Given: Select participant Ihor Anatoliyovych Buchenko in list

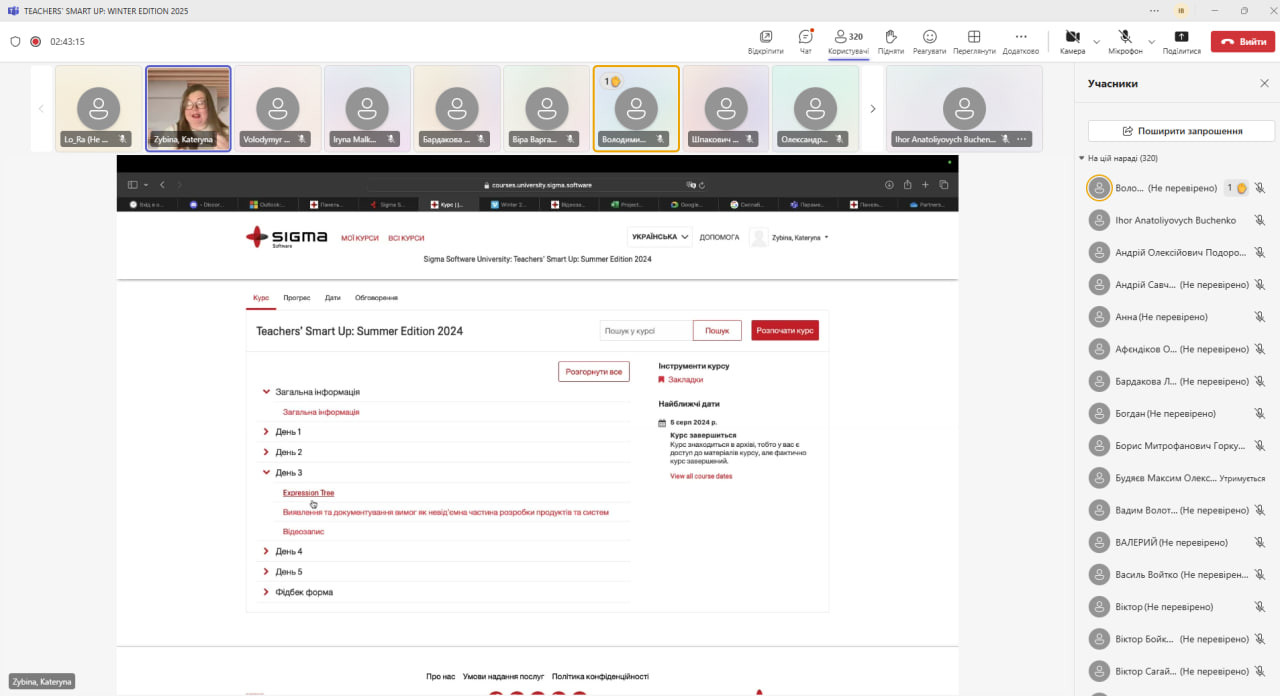Looking at the screenshot, I should tap(1175, 220).
